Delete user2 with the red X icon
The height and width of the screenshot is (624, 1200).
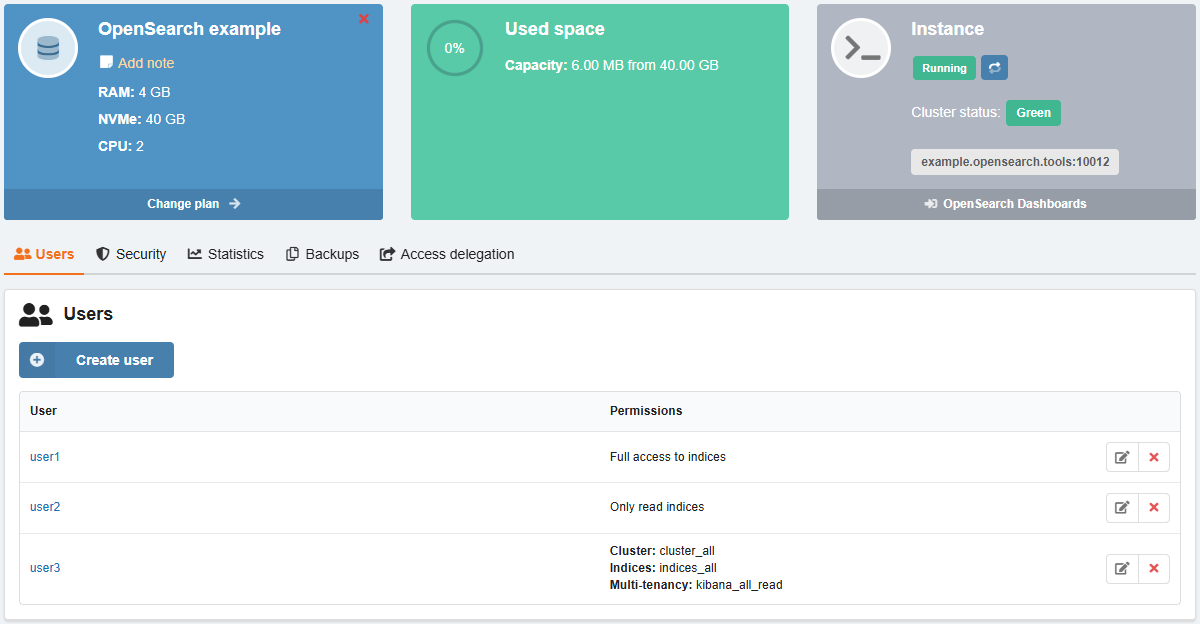[x=1153, y=507]
